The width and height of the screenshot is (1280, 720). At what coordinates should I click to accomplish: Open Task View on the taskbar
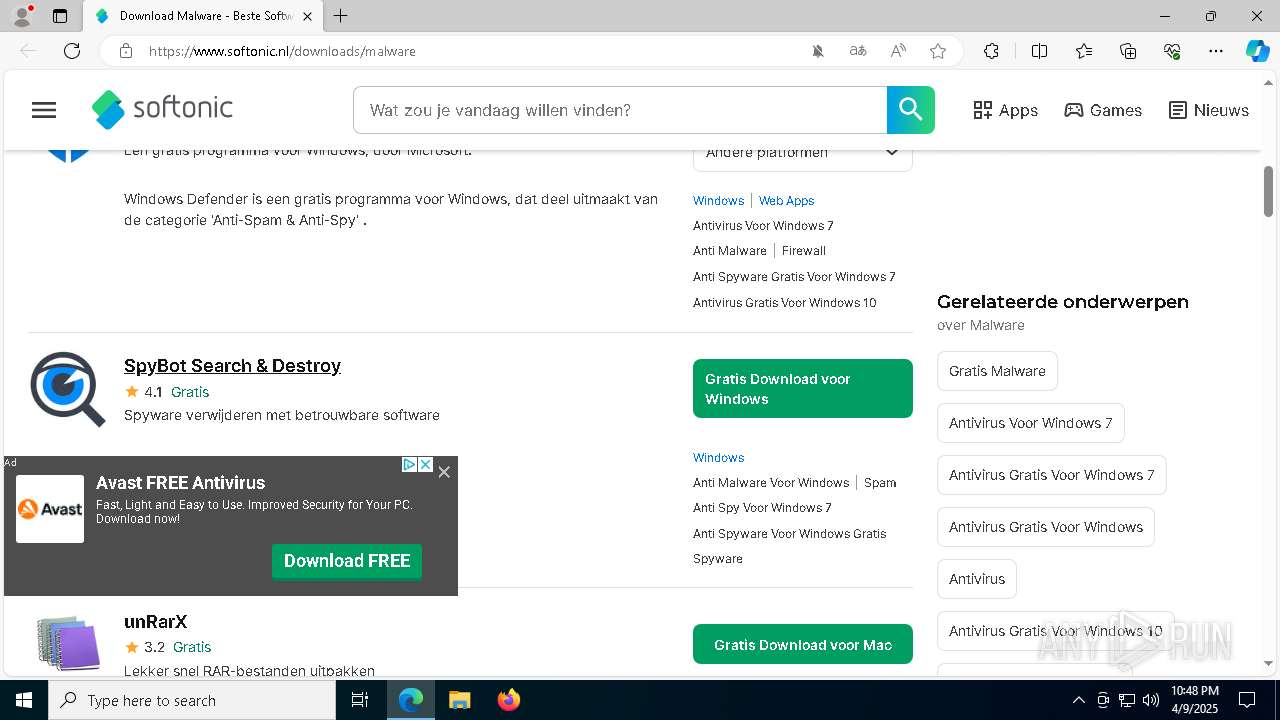coord(360,700)
